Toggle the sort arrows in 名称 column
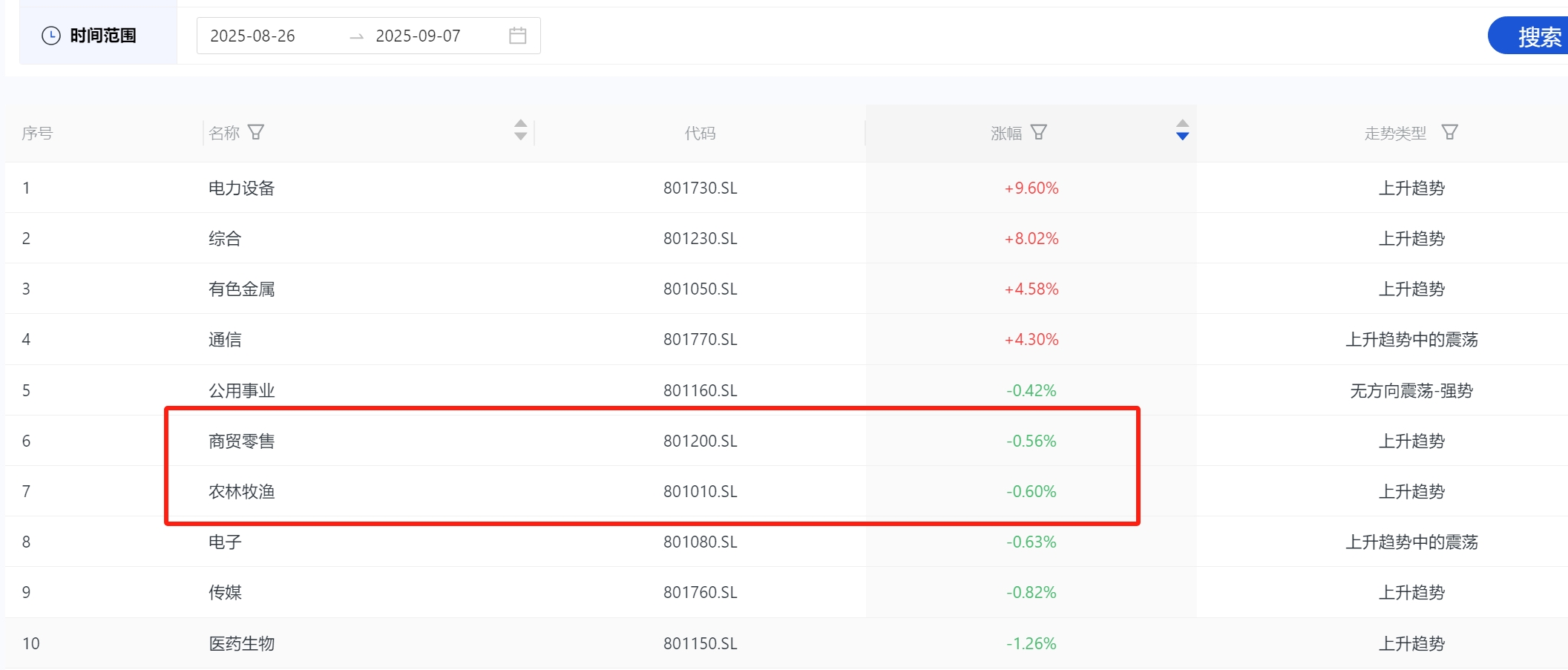This screenshot has width=1568, height=670. point(520,130)
